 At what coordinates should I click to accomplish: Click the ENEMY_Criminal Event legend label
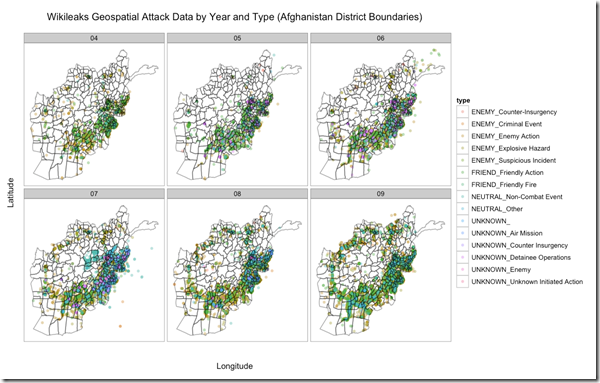pos(506,124)
